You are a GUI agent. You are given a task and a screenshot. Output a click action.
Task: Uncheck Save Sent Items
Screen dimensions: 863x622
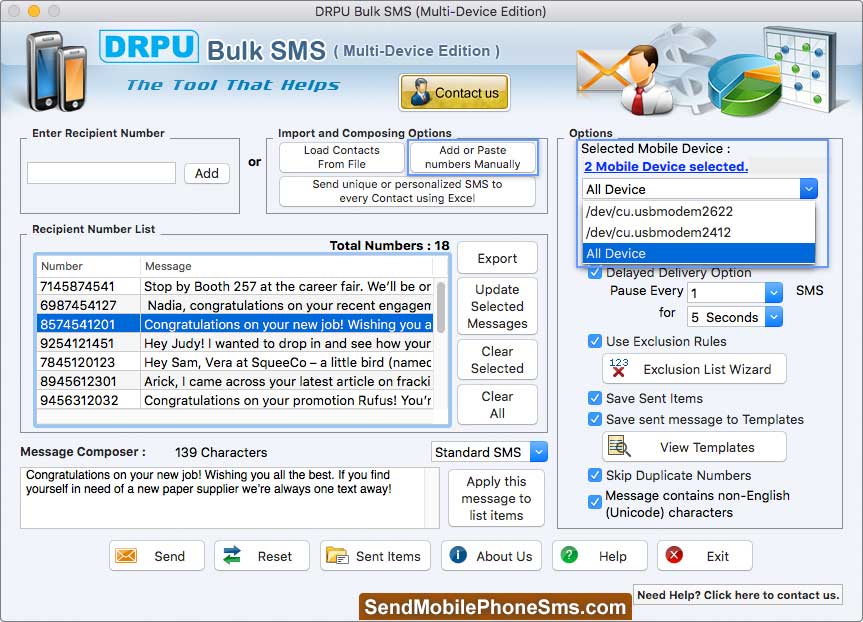(x=594, y=398)
